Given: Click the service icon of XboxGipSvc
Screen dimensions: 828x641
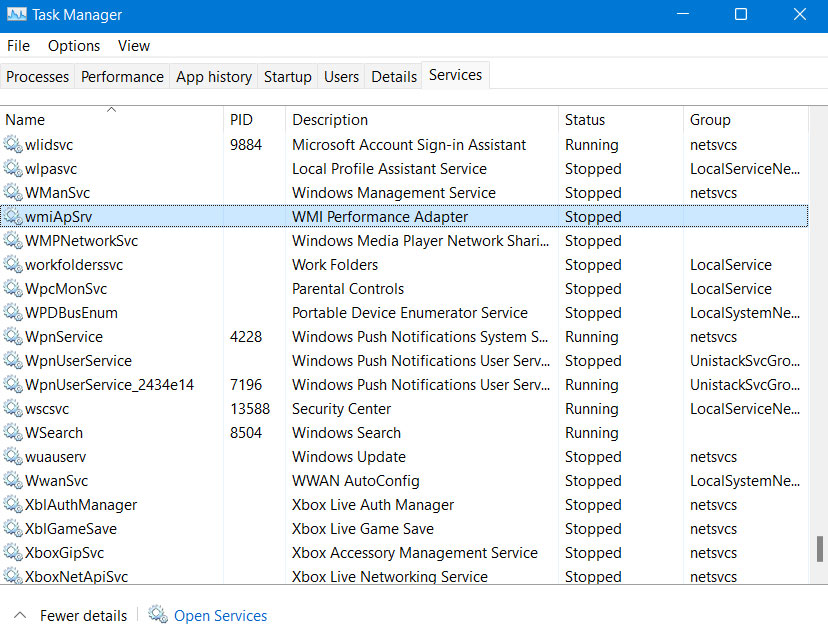Looking at the screenshot, I should pos(13,552).
